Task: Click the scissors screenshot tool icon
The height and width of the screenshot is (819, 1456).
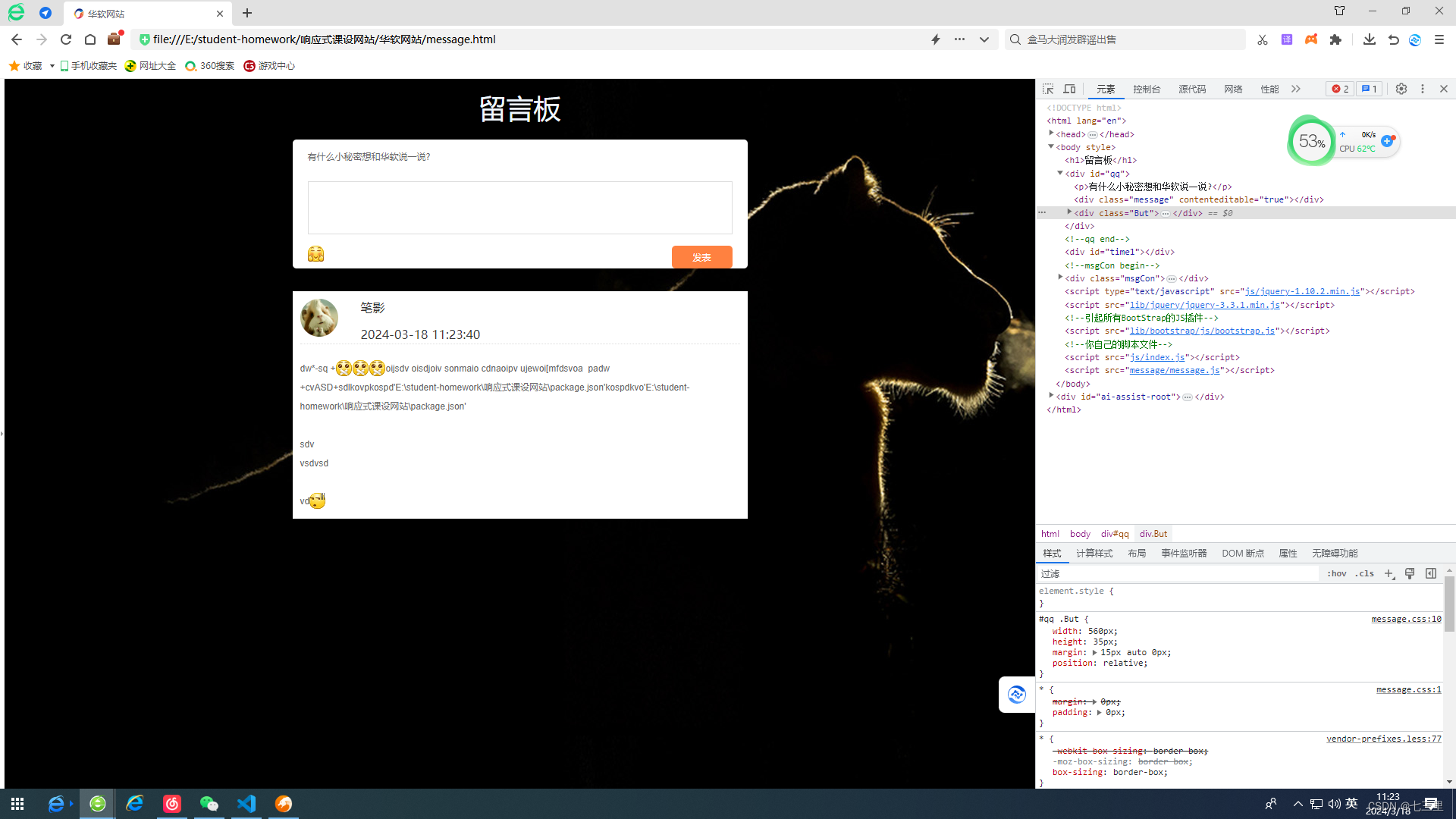Action: [1263, 39]
